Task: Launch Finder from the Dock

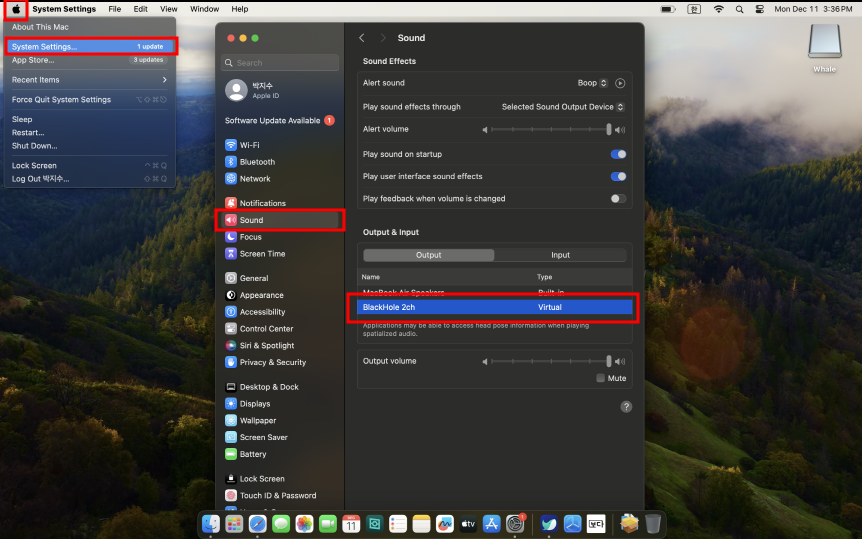Action: [x=211, y=524]
